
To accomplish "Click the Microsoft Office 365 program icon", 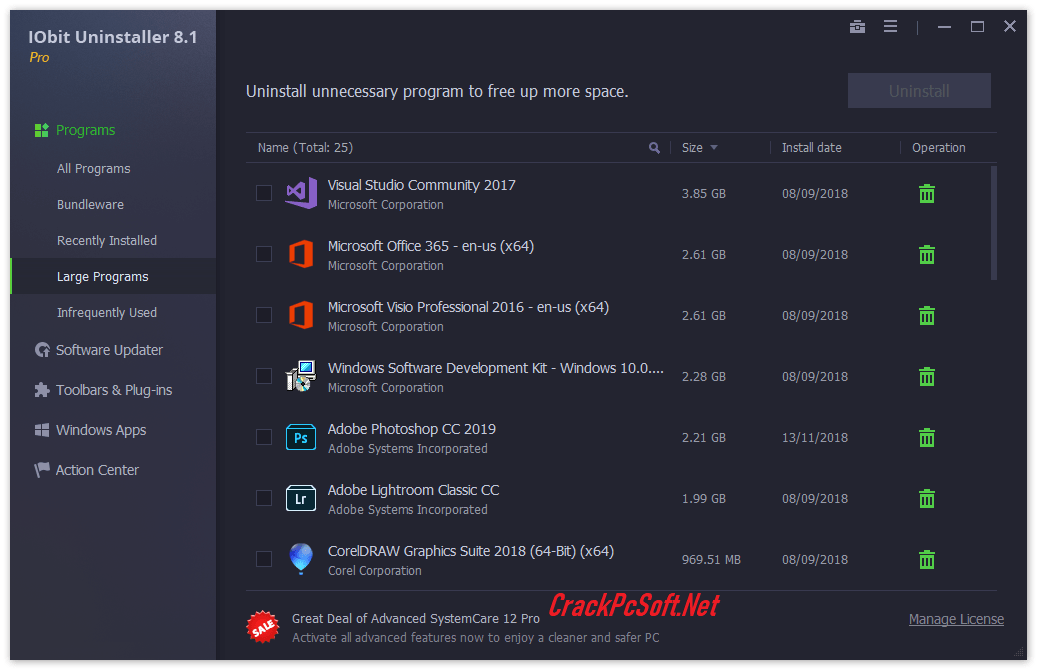I will pyautogui.click(x=301, y=254).
